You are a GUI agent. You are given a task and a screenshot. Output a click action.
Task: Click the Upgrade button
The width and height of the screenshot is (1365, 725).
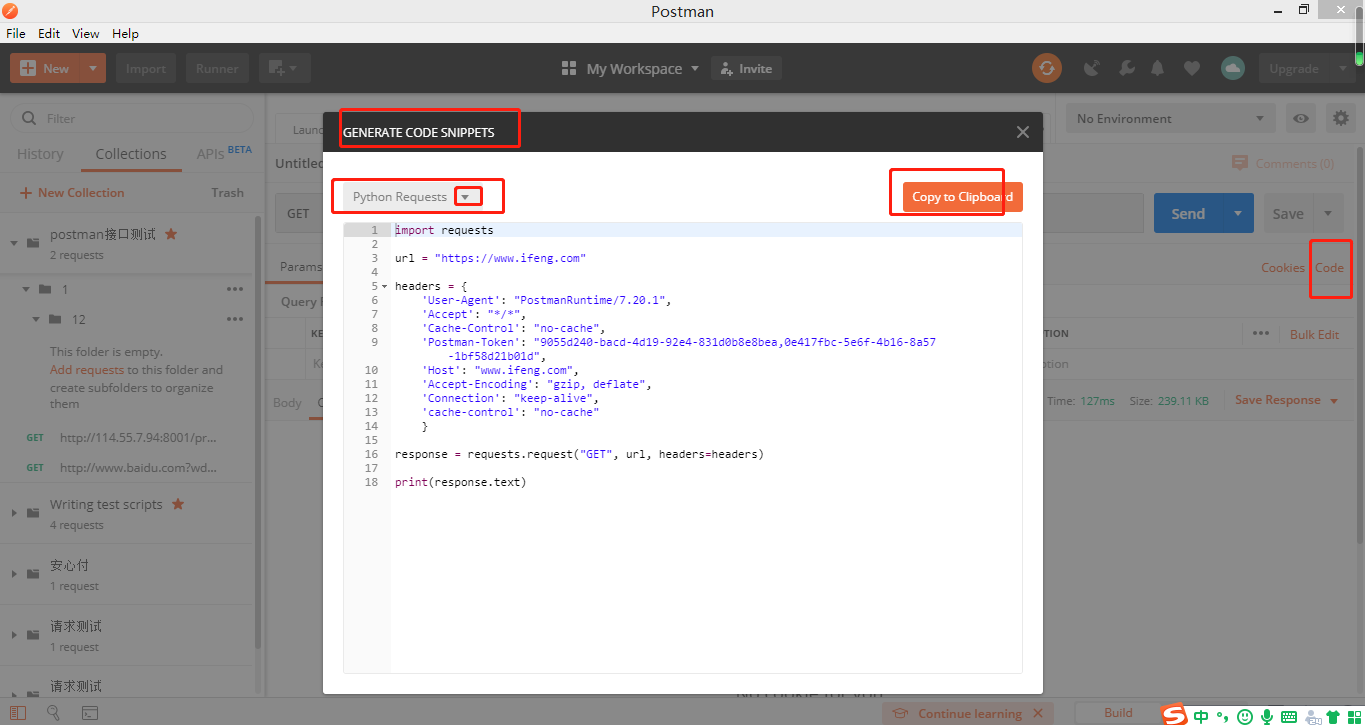(1294, 68)
